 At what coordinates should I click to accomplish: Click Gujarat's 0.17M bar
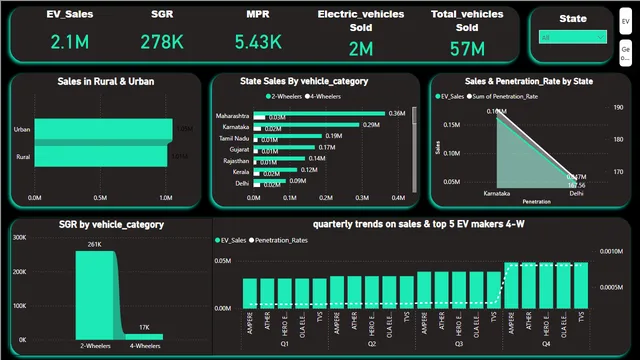click(284, 147)
